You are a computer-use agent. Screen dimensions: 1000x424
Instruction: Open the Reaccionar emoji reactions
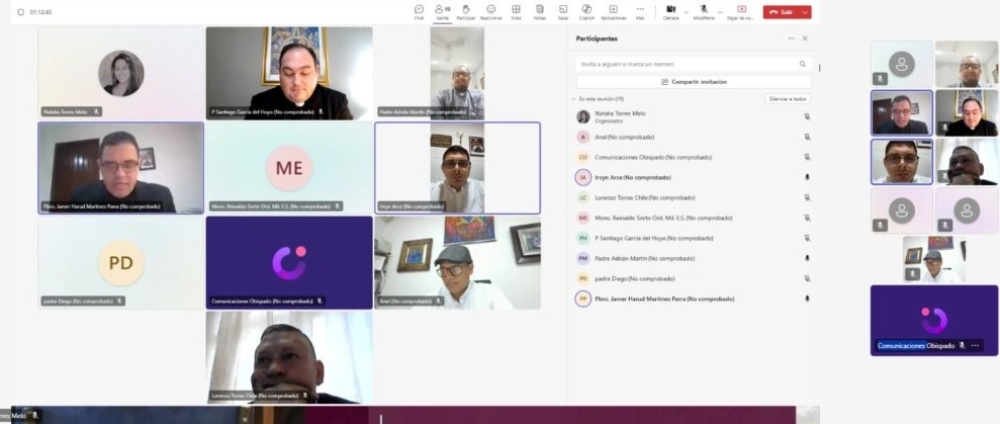point(491,11)
